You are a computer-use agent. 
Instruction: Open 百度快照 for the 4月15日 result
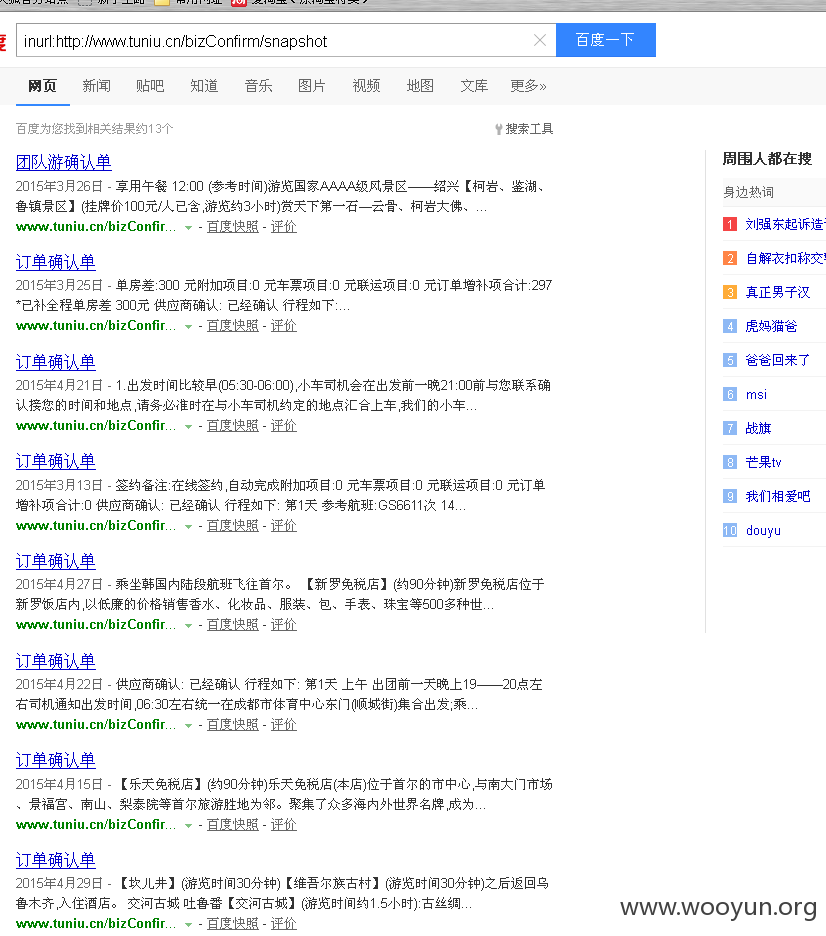click(x=233, y=824)
